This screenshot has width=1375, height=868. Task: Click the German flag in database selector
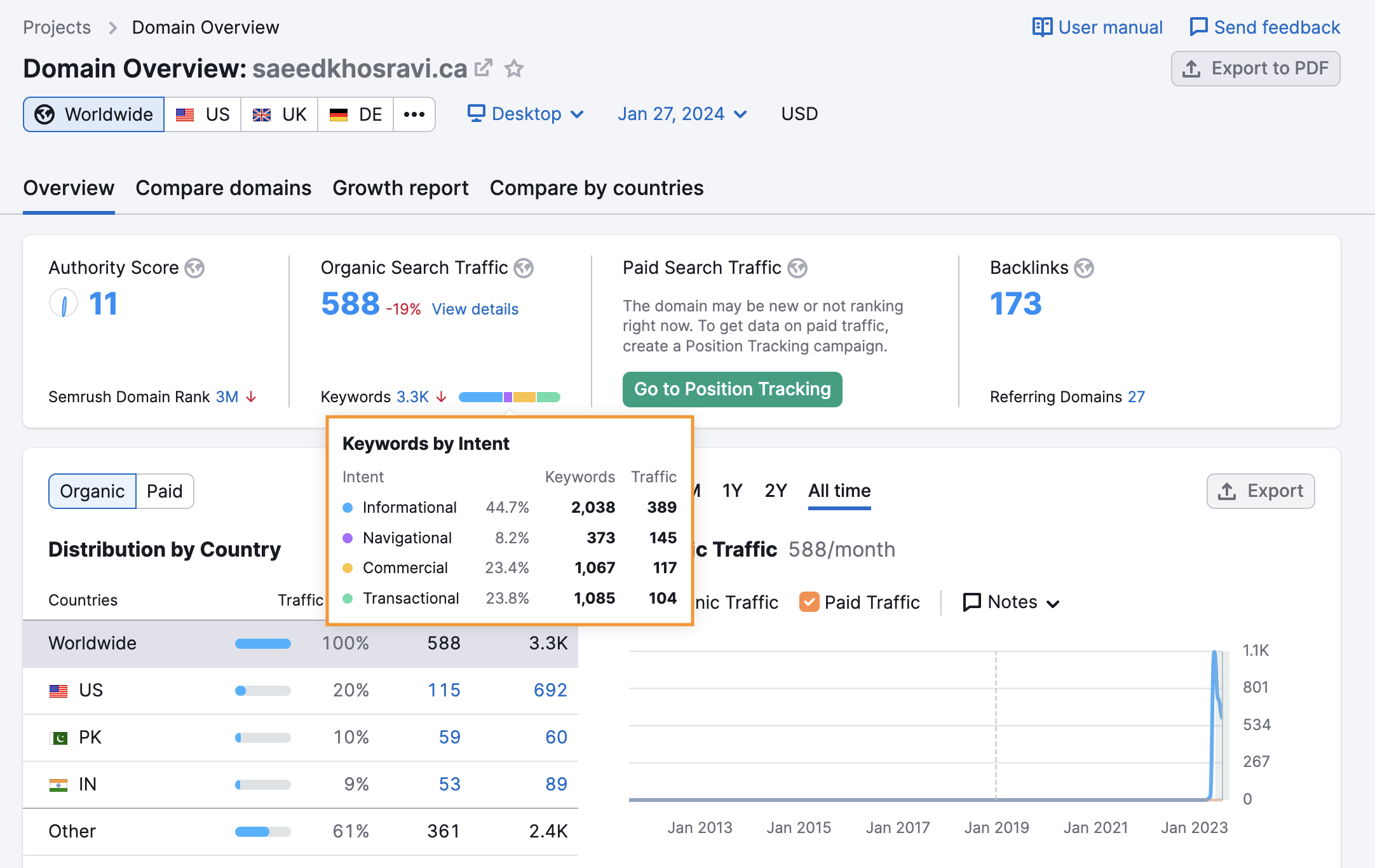[x=339, y=115]
